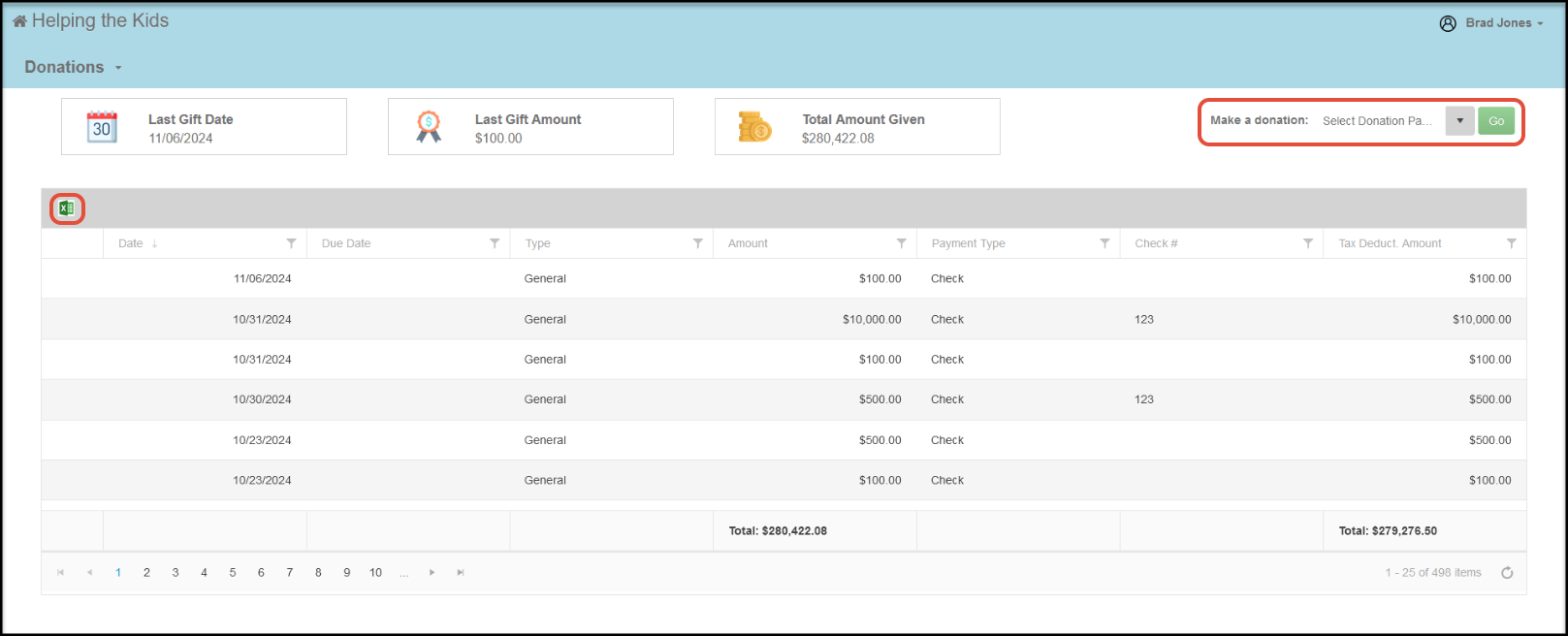Viewport: 1568px width, 636px height.
Task: Click the Select Donation Pa... combo box
Action: [1394, 121]
